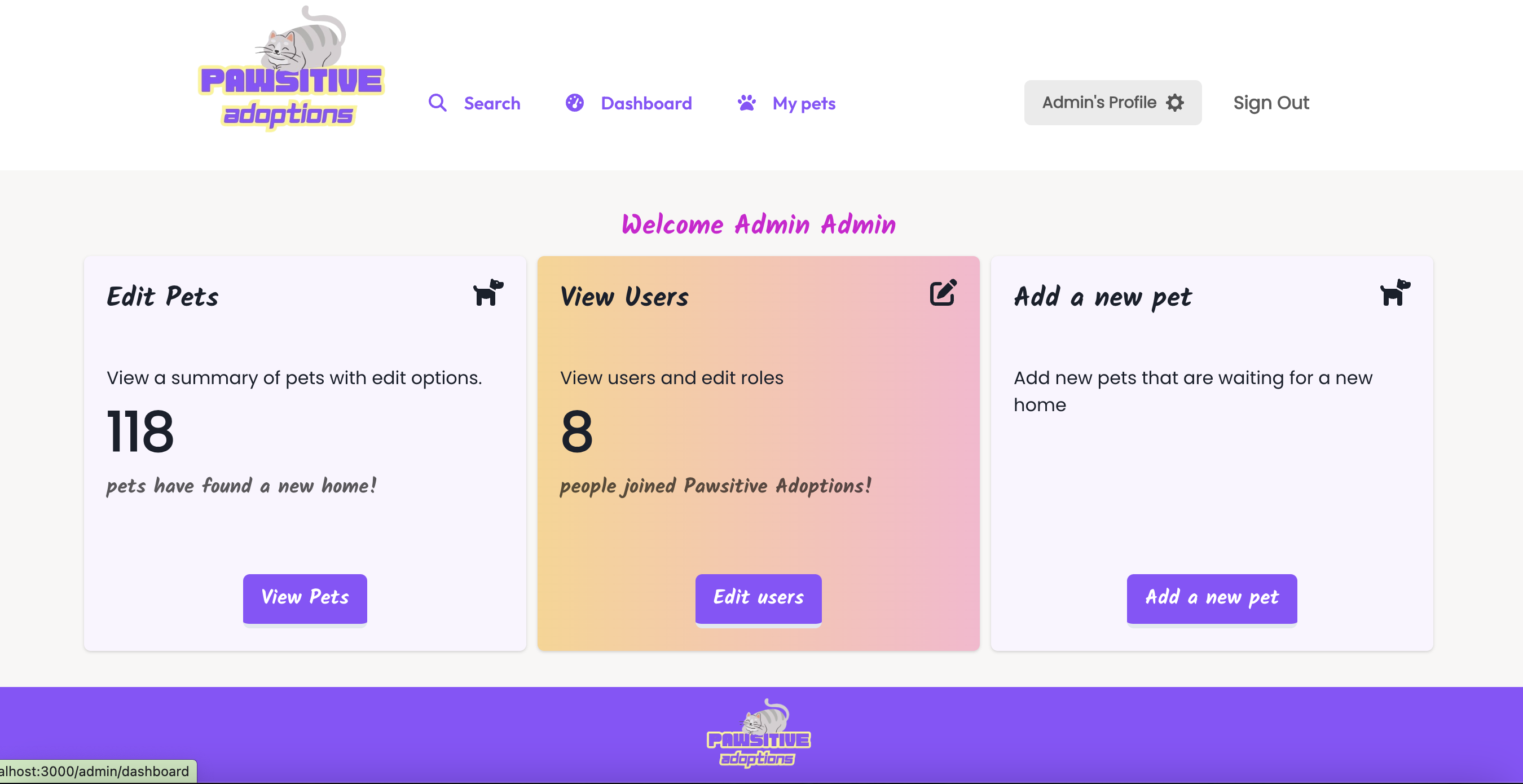Go to the Dashboard nav link
The image size is (1523, 784).
[x=628, y=103]
